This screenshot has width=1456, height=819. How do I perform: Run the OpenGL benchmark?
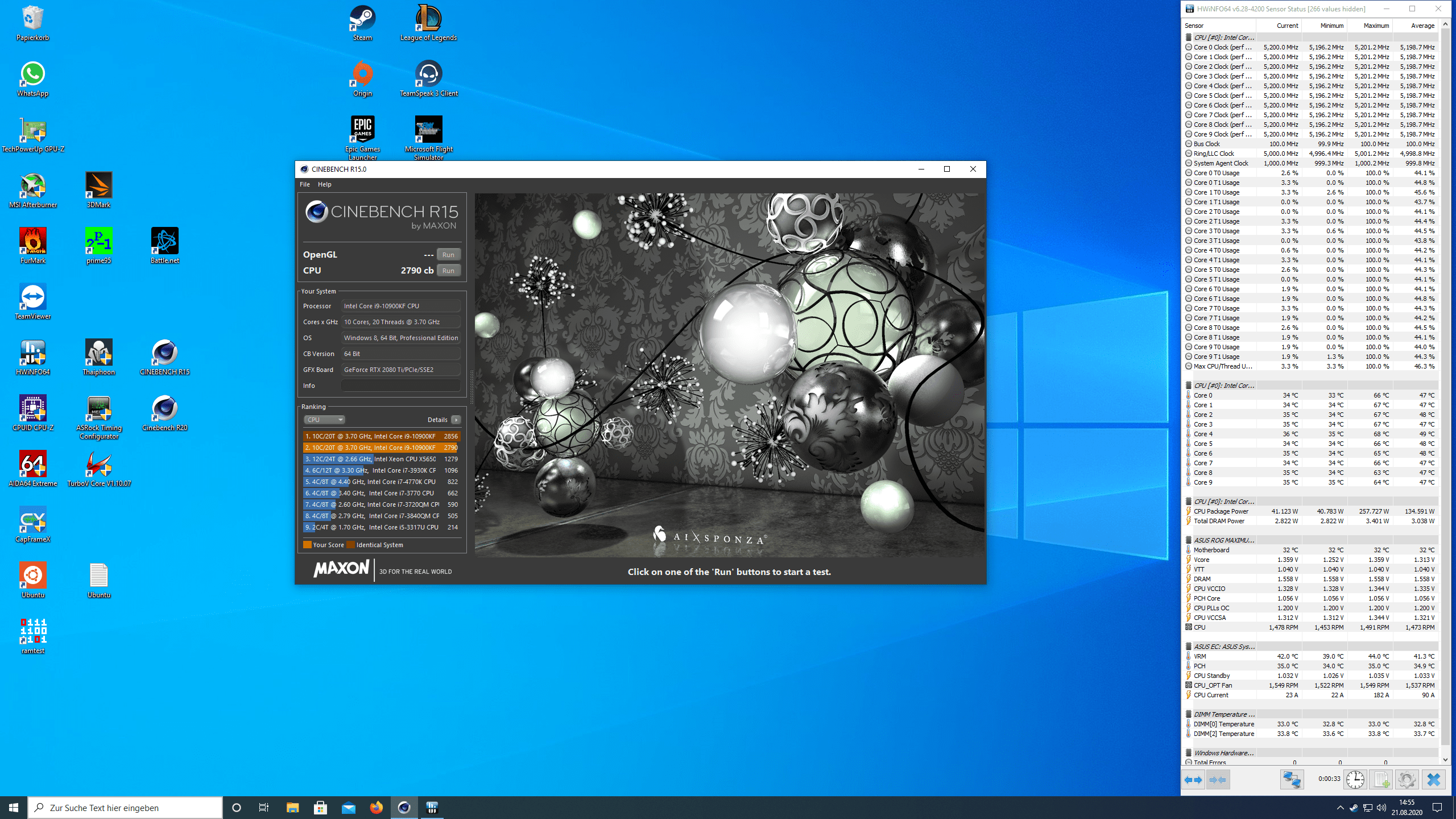448,255
